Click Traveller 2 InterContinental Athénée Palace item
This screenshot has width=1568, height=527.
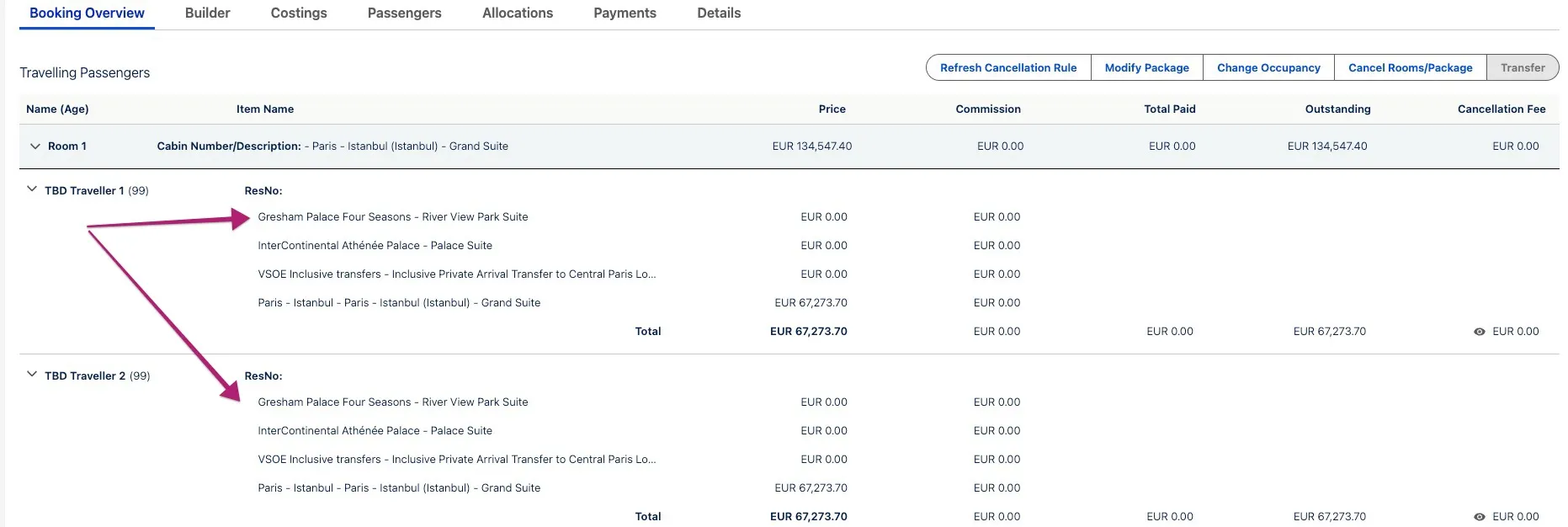(375, 431)
